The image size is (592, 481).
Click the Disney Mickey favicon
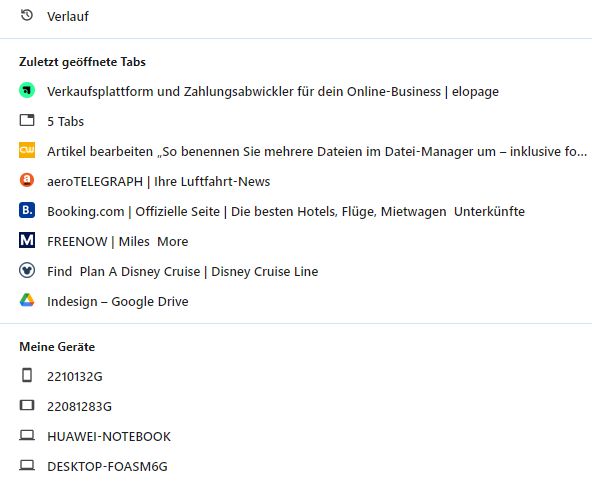pos(27,270)
